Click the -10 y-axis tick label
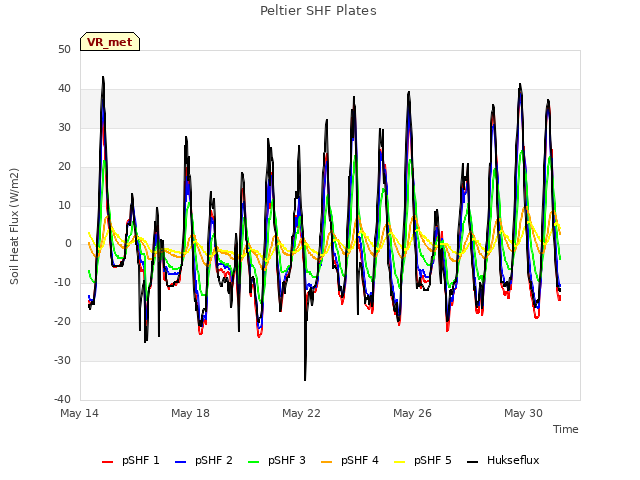The height and width of the screenshot is (480, 640). click(x=63, y=282)
